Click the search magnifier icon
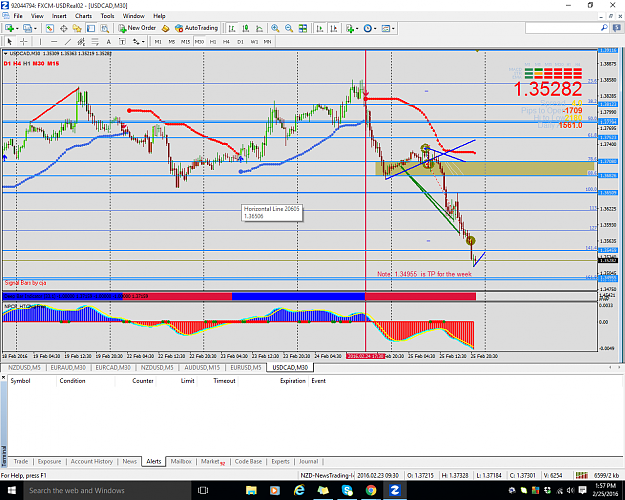Viewport: 625px width, 500px height. (604, 28)
